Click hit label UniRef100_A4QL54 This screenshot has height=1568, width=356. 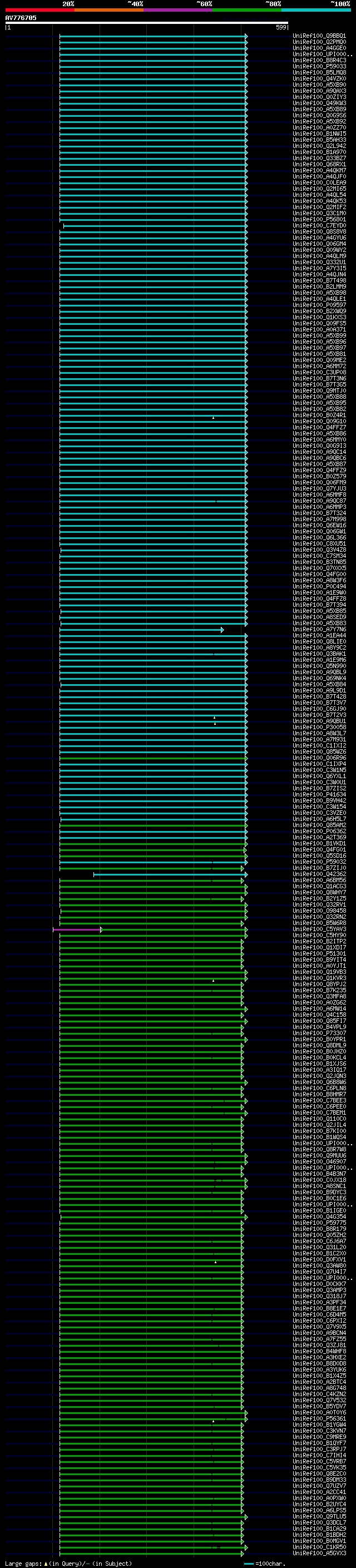pyautogui.click(x=319, y=195)
